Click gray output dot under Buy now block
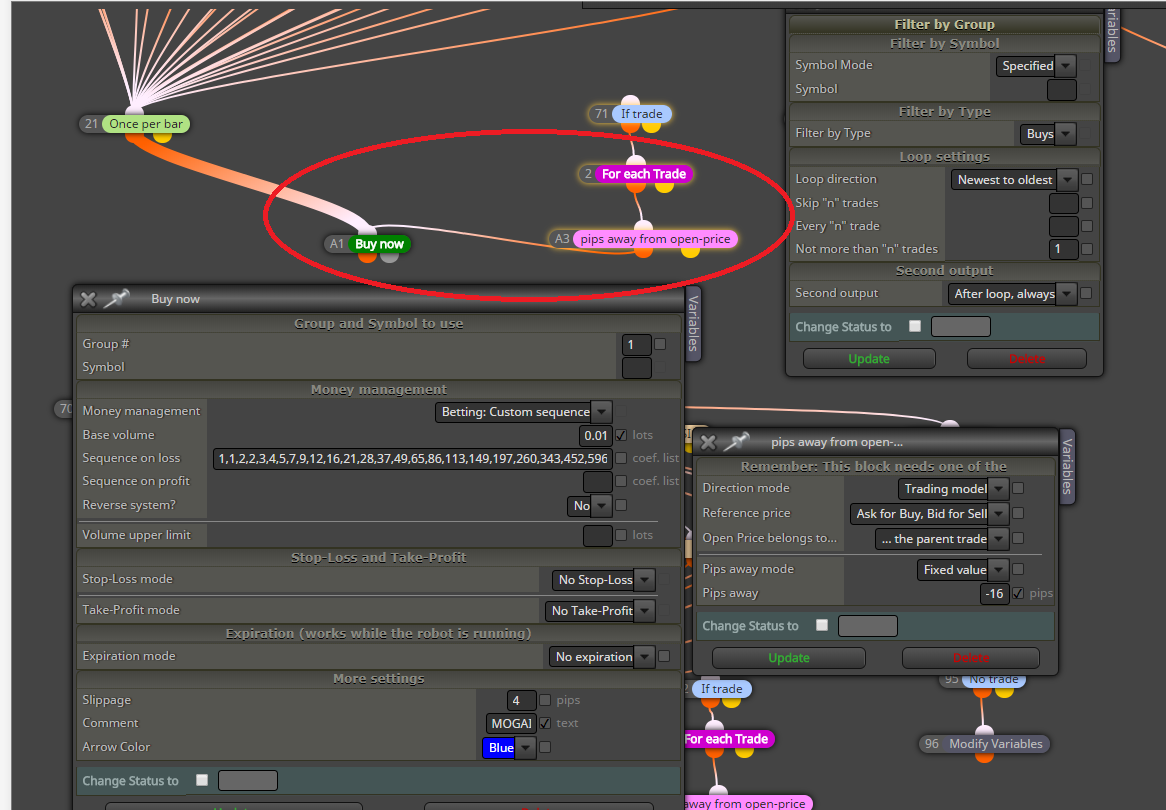Screen dimensions: 1166x810 click(x=389, y=257)
